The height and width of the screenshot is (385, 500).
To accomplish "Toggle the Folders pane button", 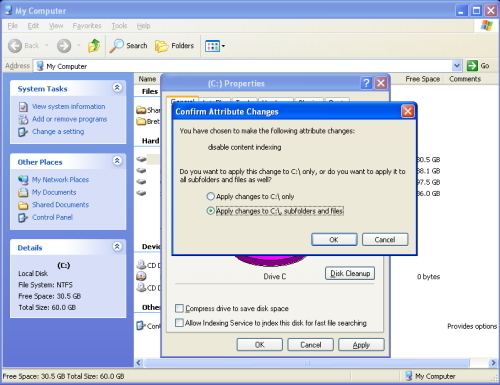I will (174, 46).
